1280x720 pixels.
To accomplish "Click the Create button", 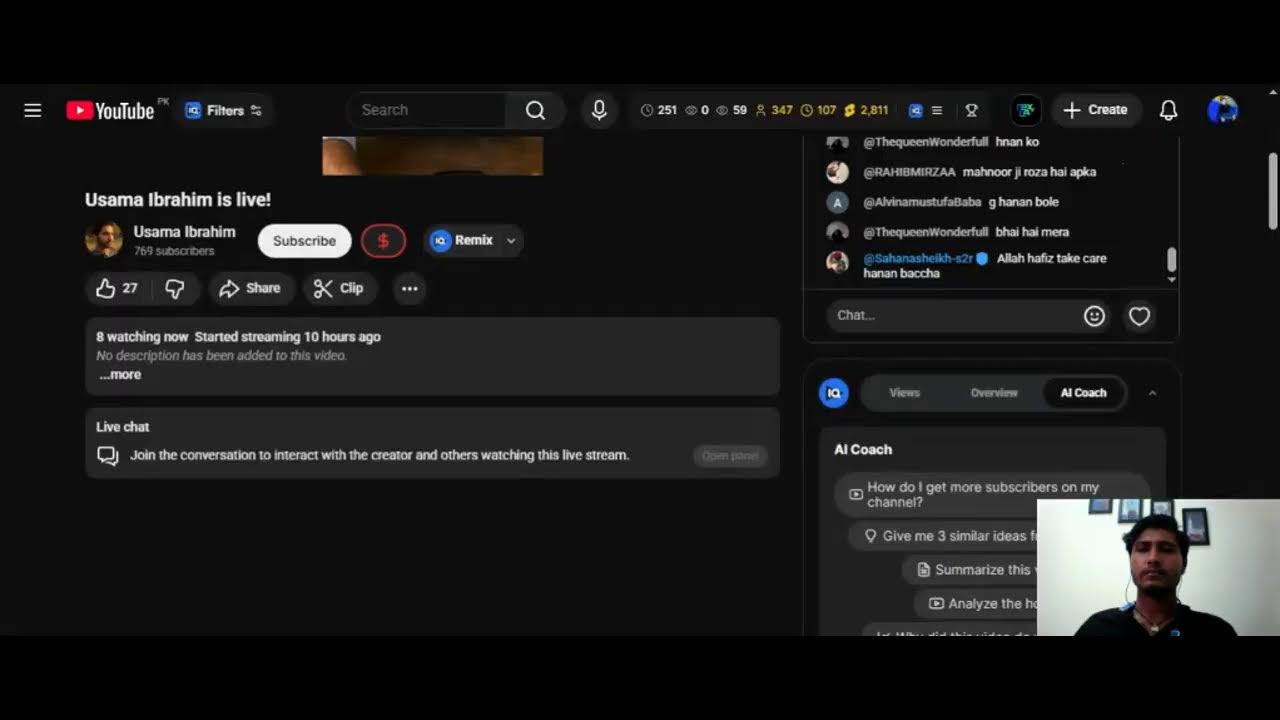I will point(1096,110).
